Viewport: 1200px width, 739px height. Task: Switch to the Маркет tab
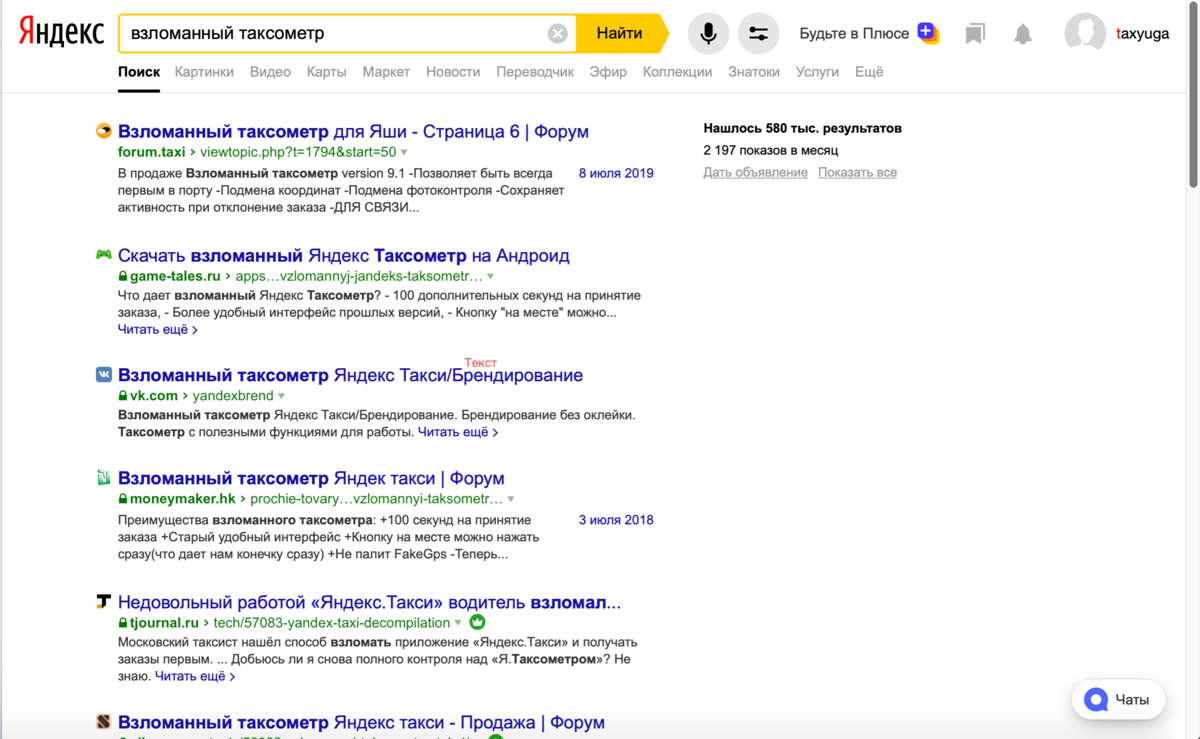coord(386,72)
